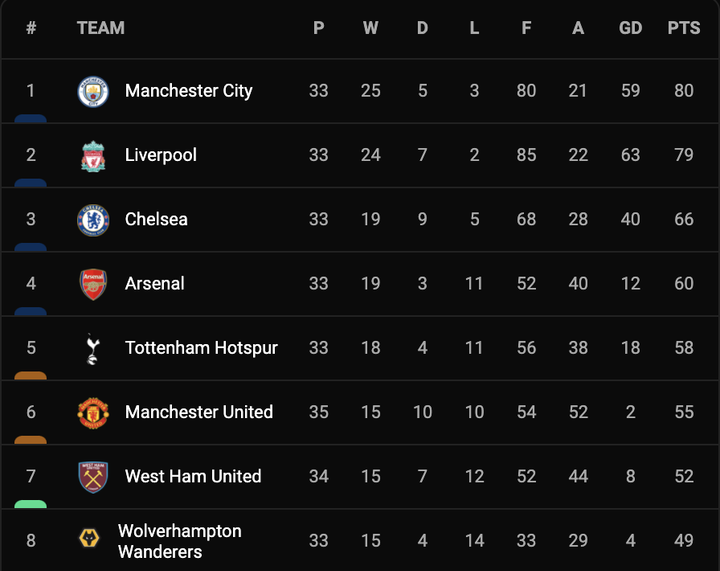
Task: Open the Liverpool team page link
Action: (x=160, y=155)
